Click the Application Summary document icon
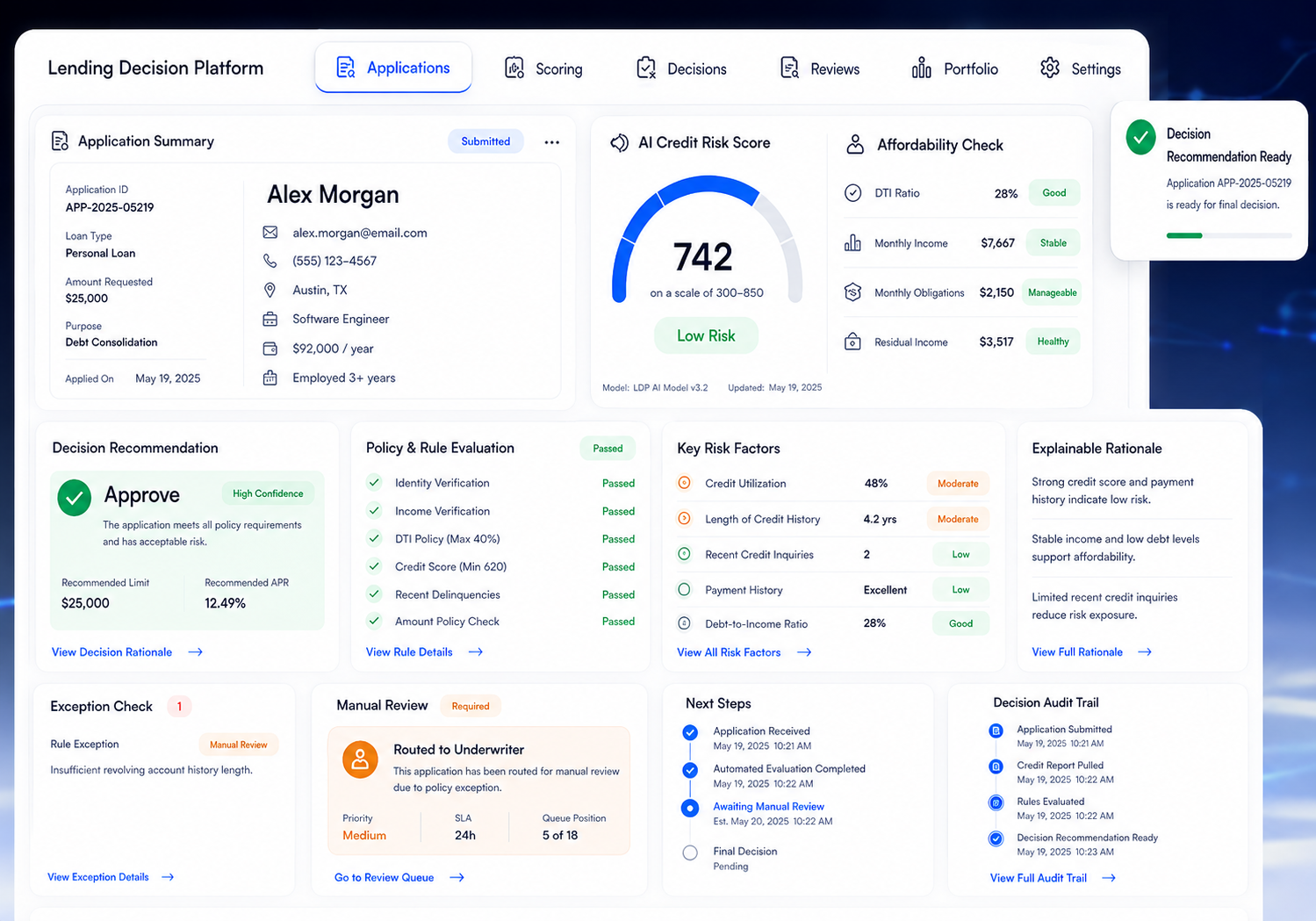 [60, 140]
